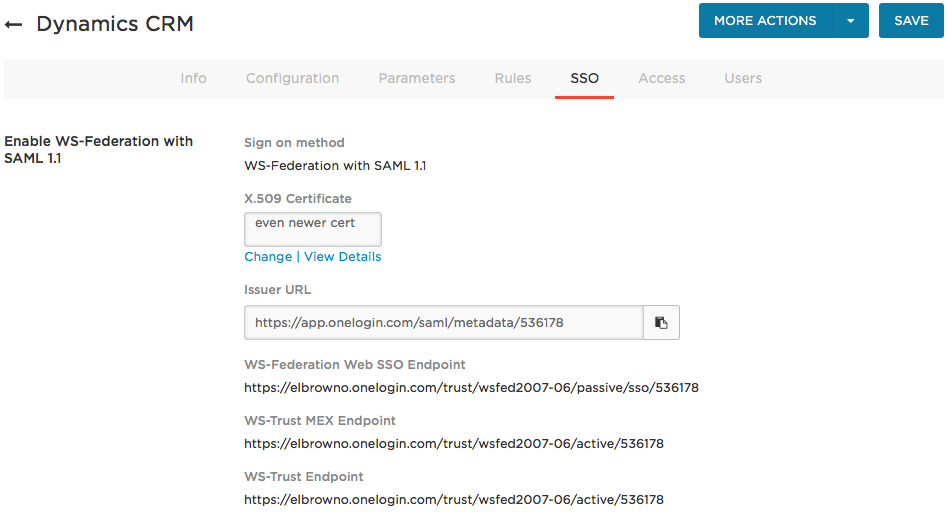Viewport: 947px width, 512px height.
Task: Click the 'X.509 Certificate' label
Action: (x=298, y=199)
